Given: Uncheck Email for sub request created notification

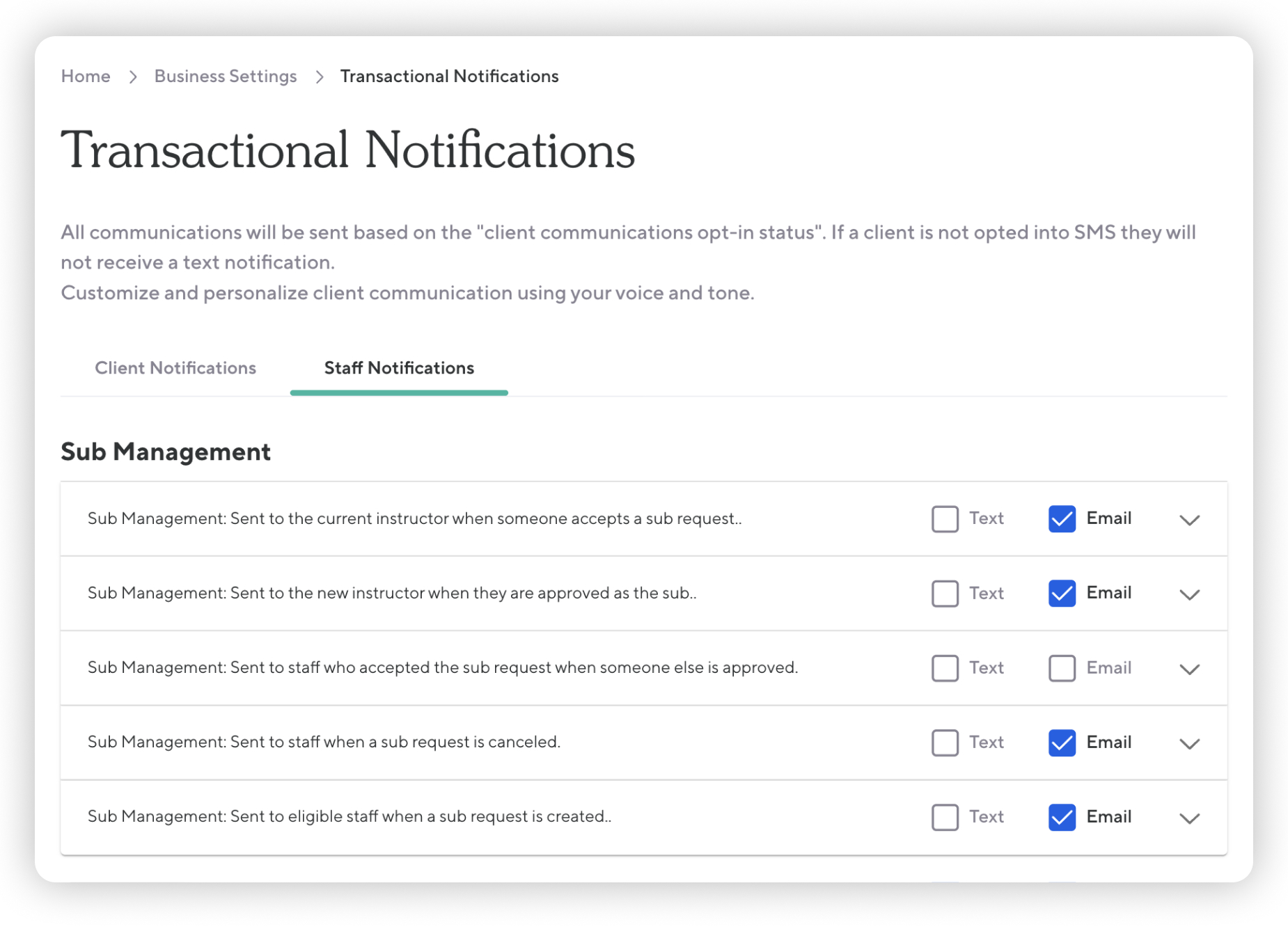Looking at the screenshot, I should [1061, 817].
